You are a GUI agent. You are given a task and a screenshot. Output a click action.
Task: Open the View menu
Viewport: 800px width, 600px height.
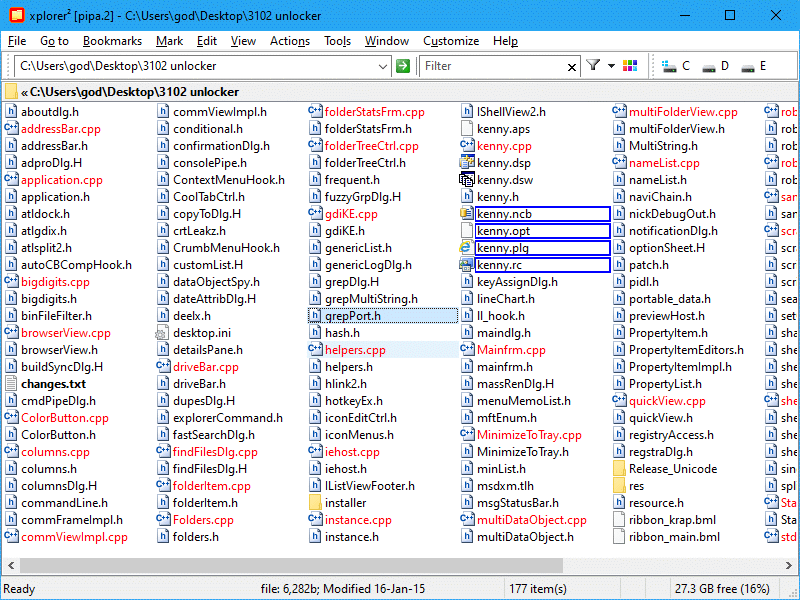coord(243,41)
